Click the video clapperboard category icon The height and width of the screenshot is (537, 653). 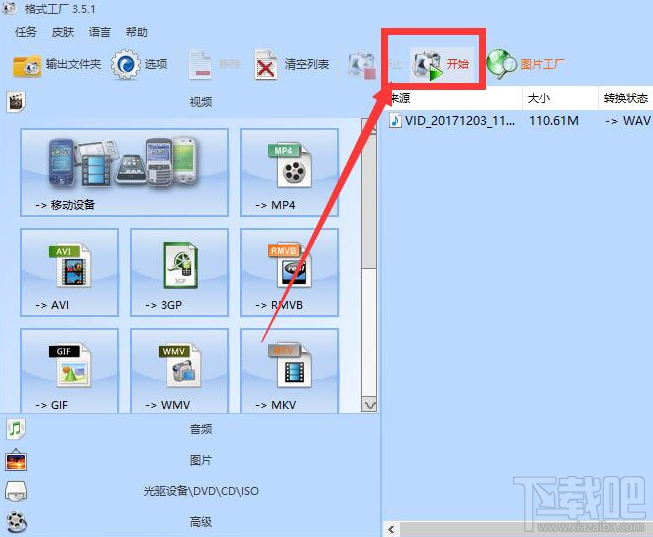[x=16, y=102]
